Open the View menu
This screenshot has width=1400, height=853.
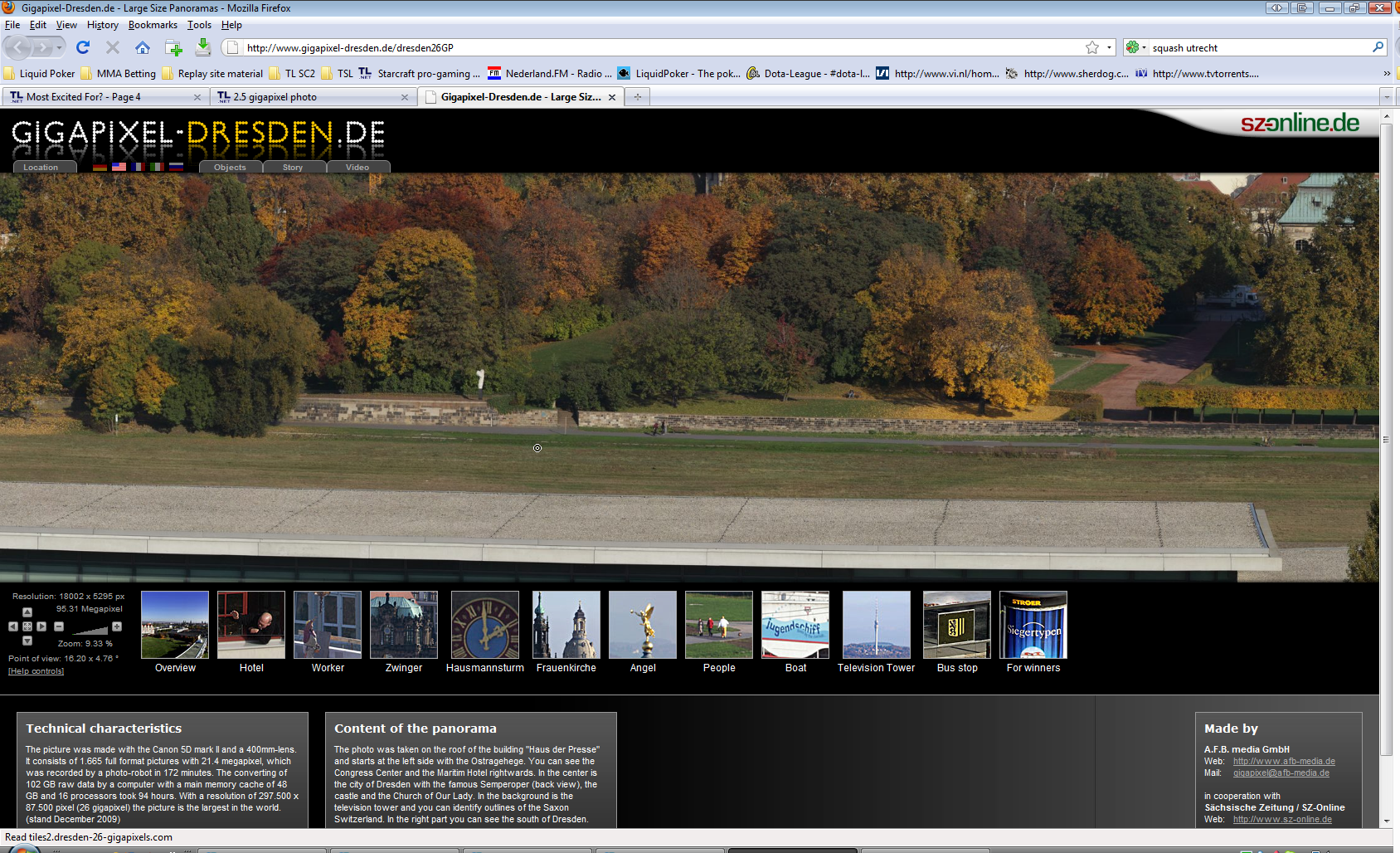coord(66,25)
